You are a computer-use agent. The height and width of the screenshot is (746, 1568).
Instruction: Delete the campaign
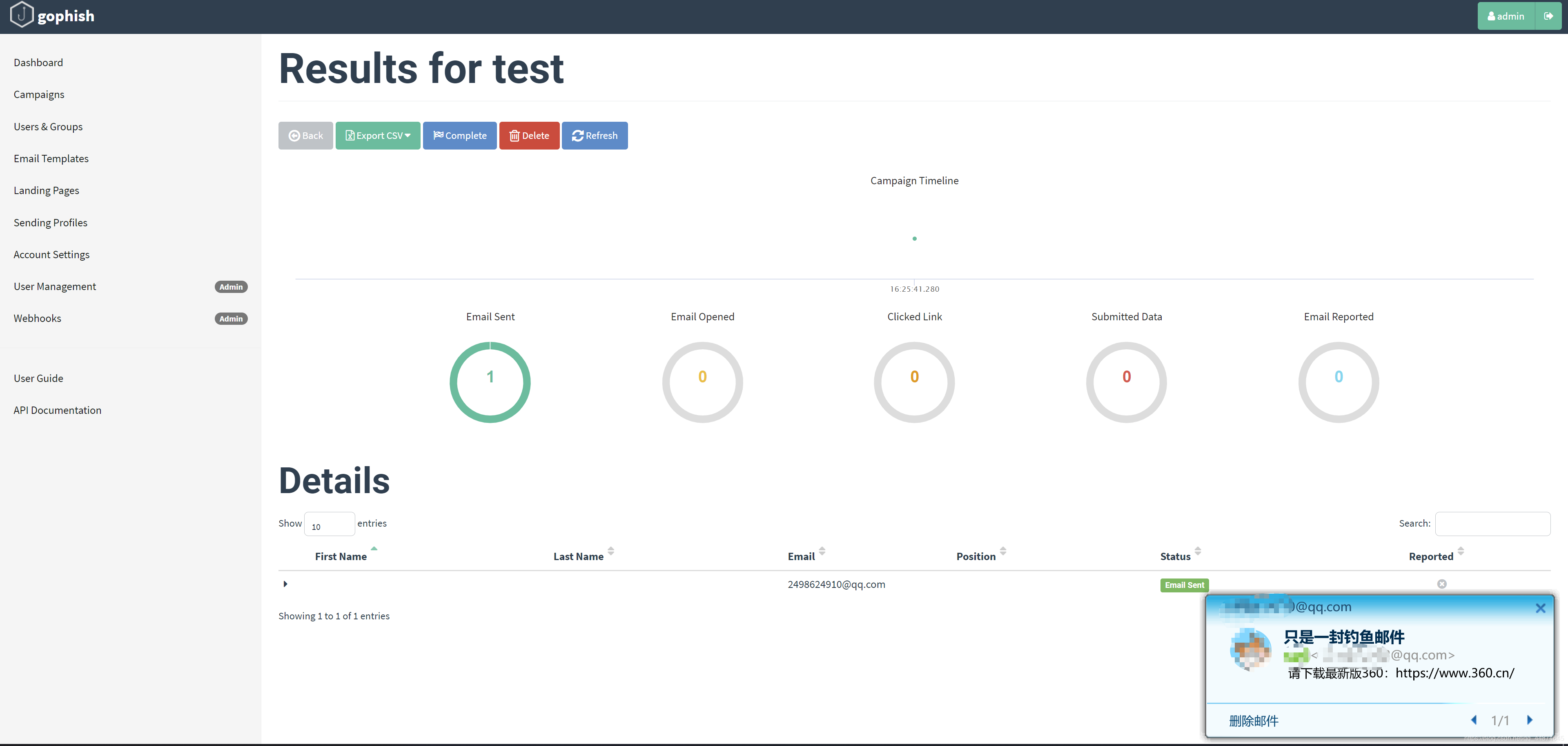click(x=529, y=136)
